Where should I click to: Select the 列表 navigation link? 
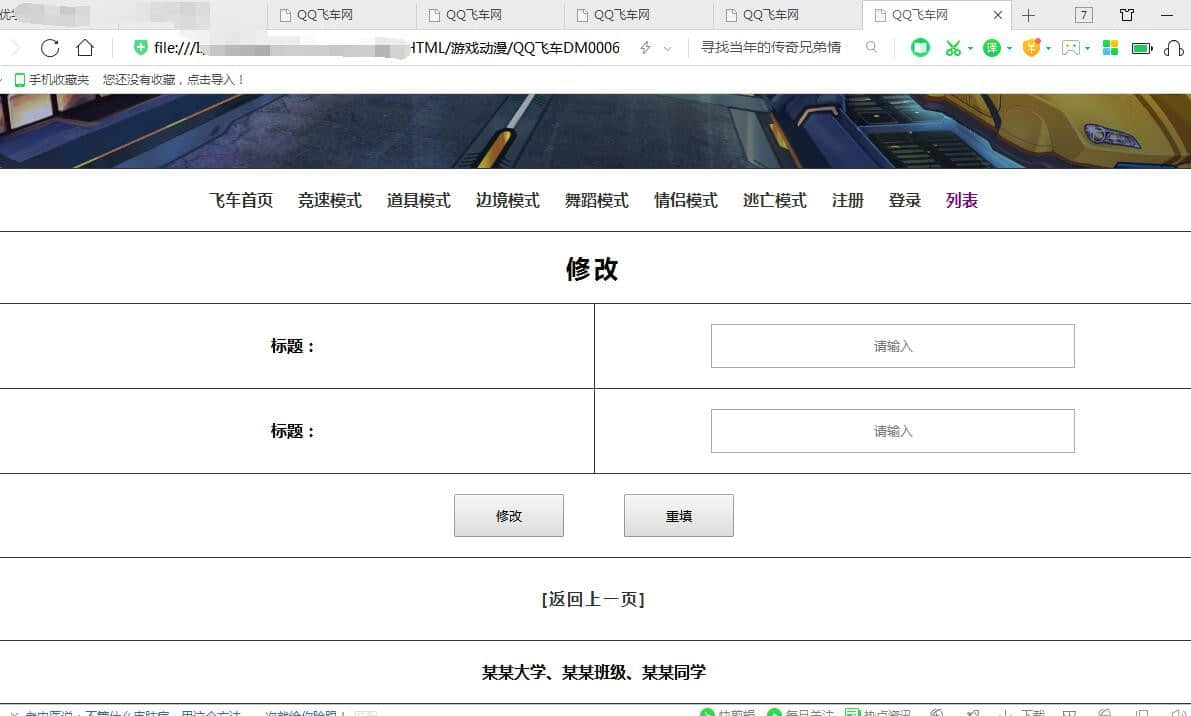click(961, 200)
